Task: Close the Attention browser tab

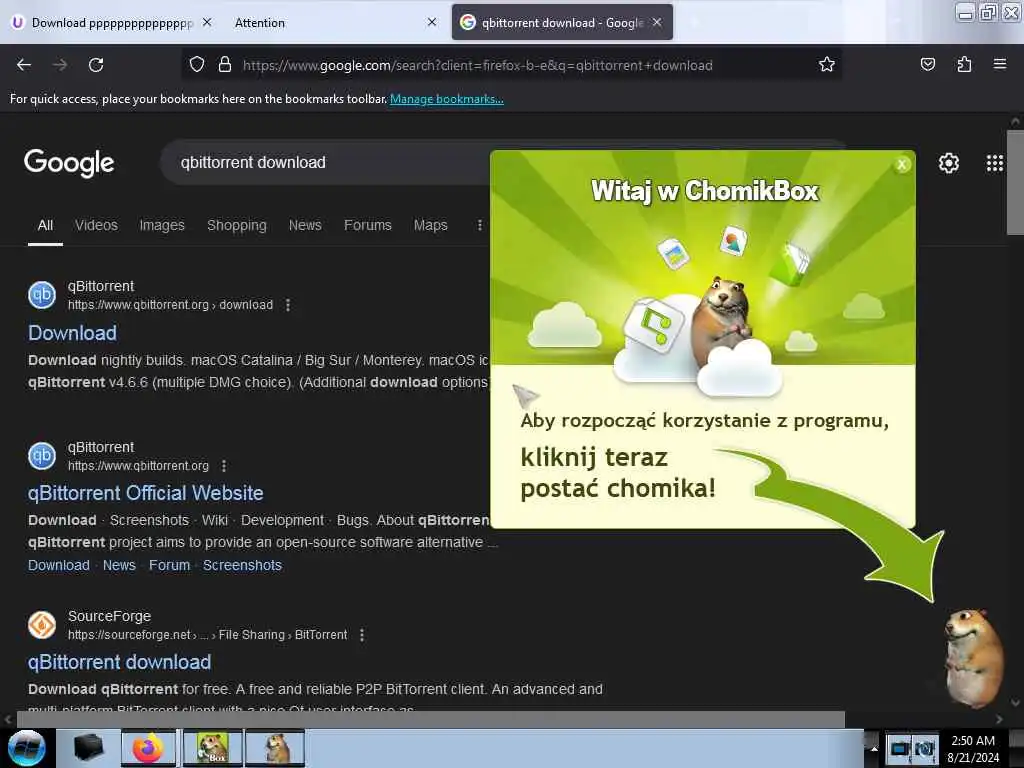Action: click(x=432, y=22)
